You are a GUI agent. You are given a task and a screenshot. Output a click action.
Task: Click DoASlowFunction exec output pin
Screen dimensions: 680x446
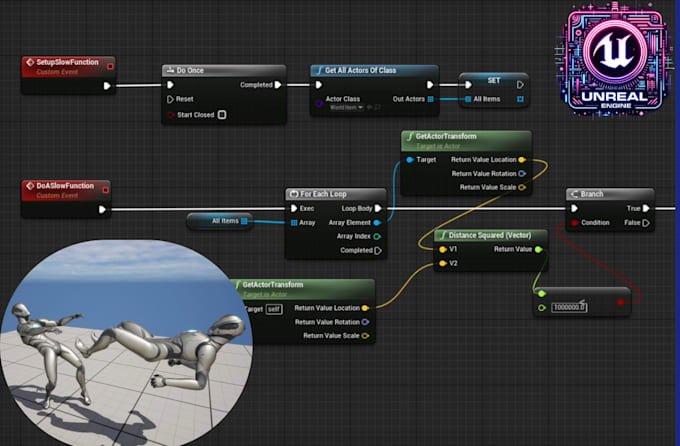[102, 210]
